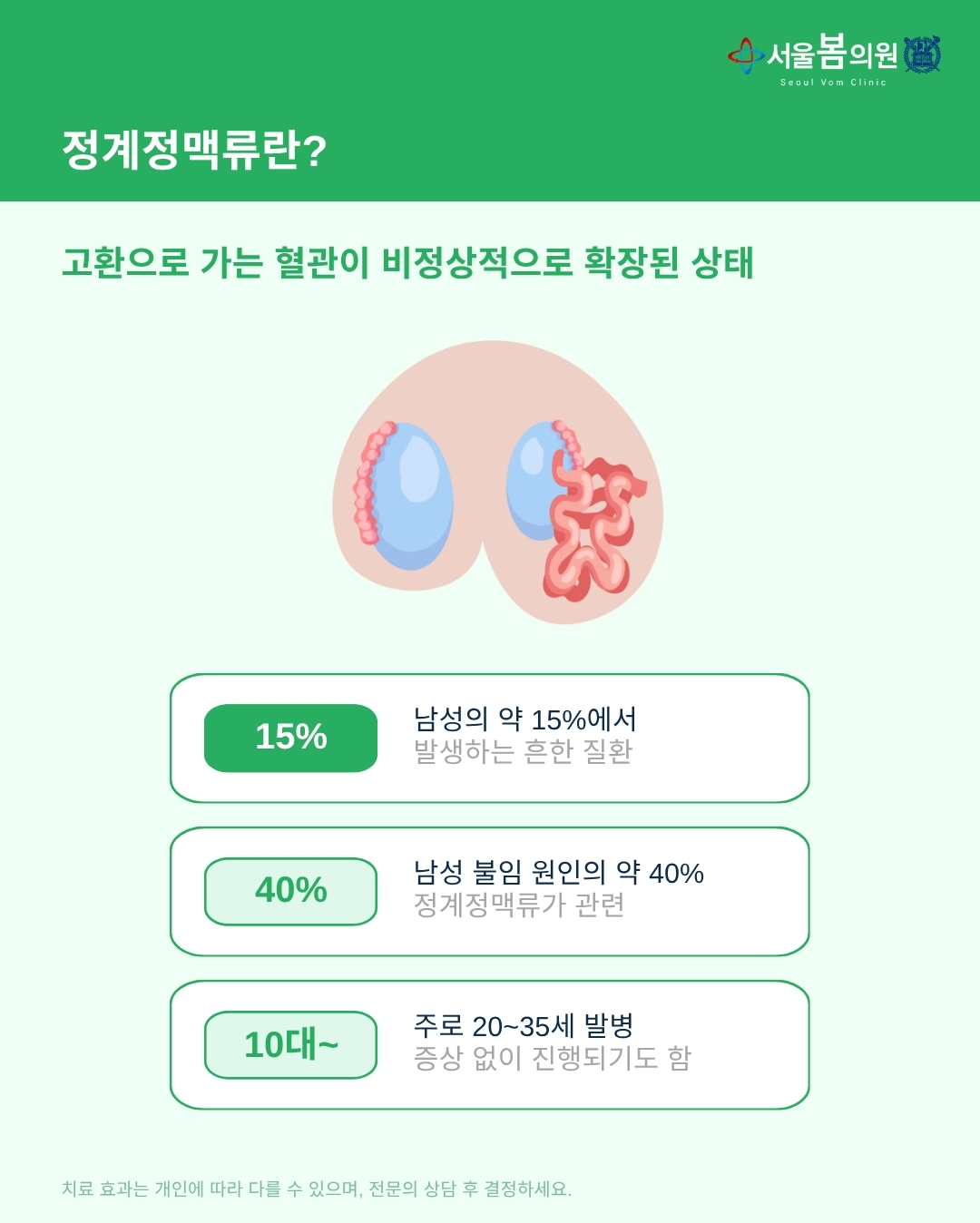Image resolution: width=980 pixels, height=1223 pixels.
Task: Click the gray text 발생하는 흔한 질환
Action: coord(523,751)
